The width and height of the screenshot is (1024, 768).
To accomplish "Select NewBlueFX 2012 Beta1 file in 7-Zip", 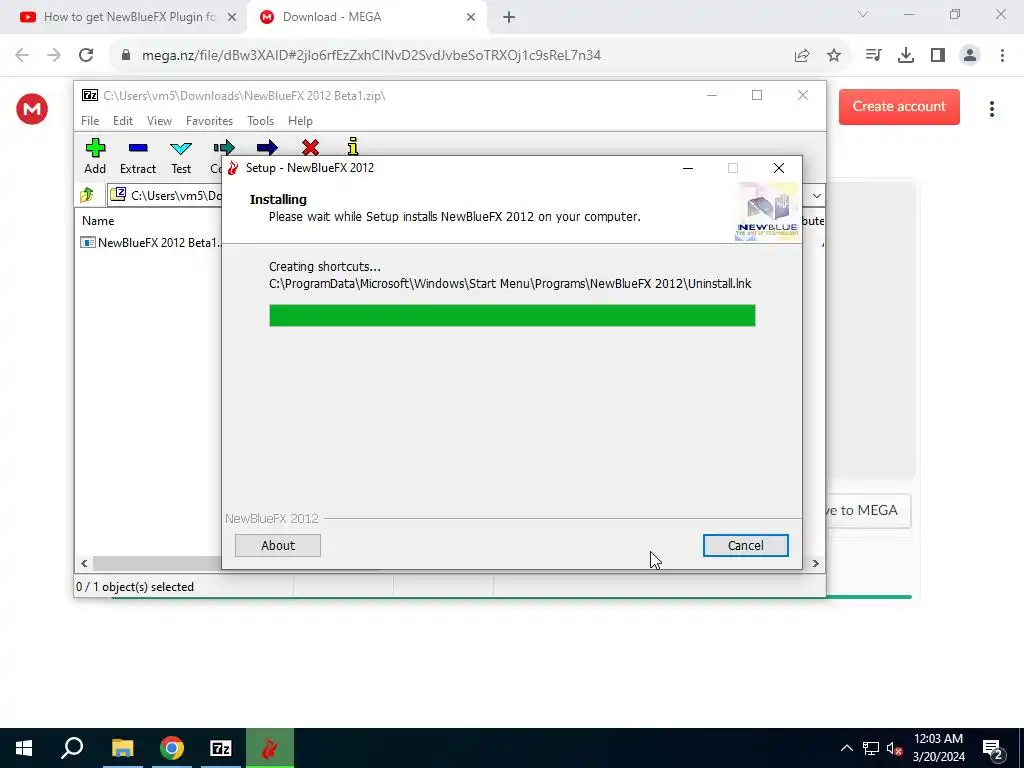I will (x=151, y=242).
